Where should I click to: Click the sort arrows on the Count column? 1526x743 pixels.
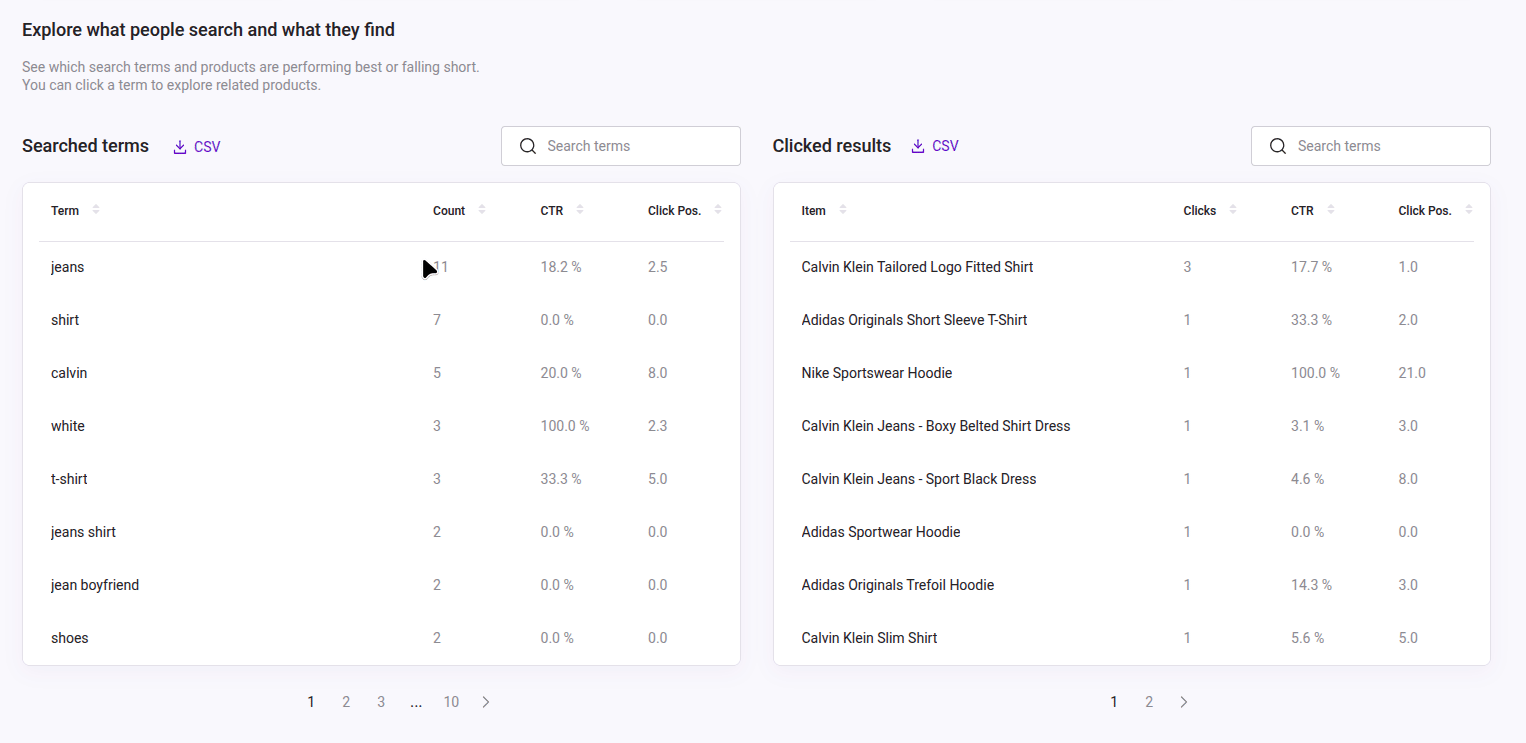480,210
